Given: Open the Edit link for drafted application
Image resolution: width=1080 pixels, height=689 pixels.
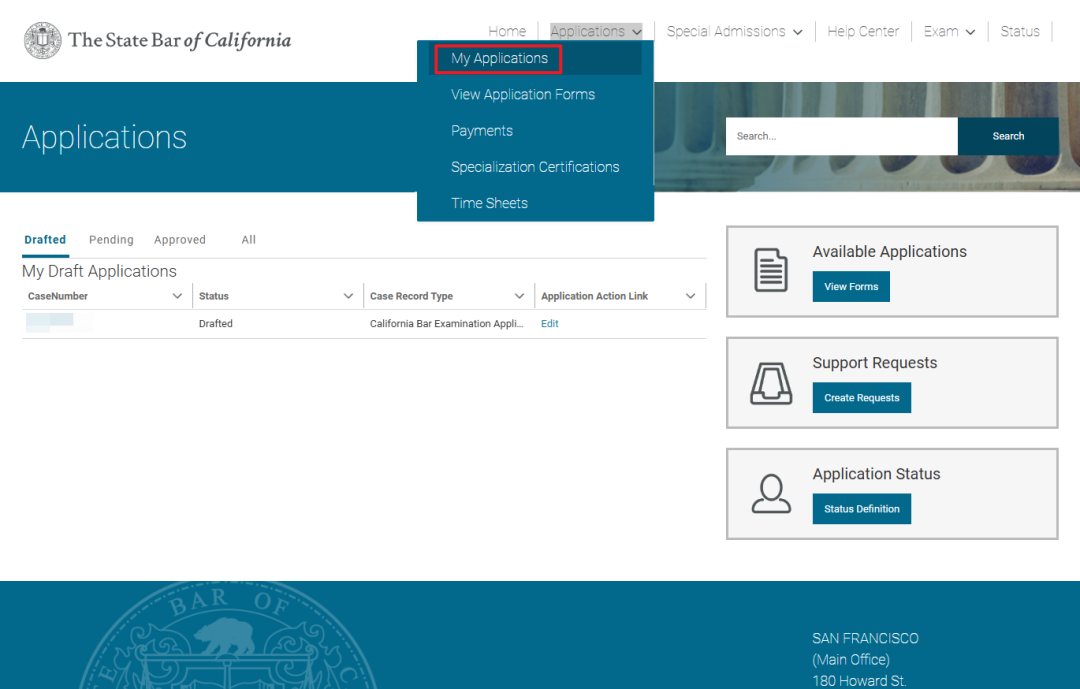Looking at the screenshot, I should [x=549, y=324].
